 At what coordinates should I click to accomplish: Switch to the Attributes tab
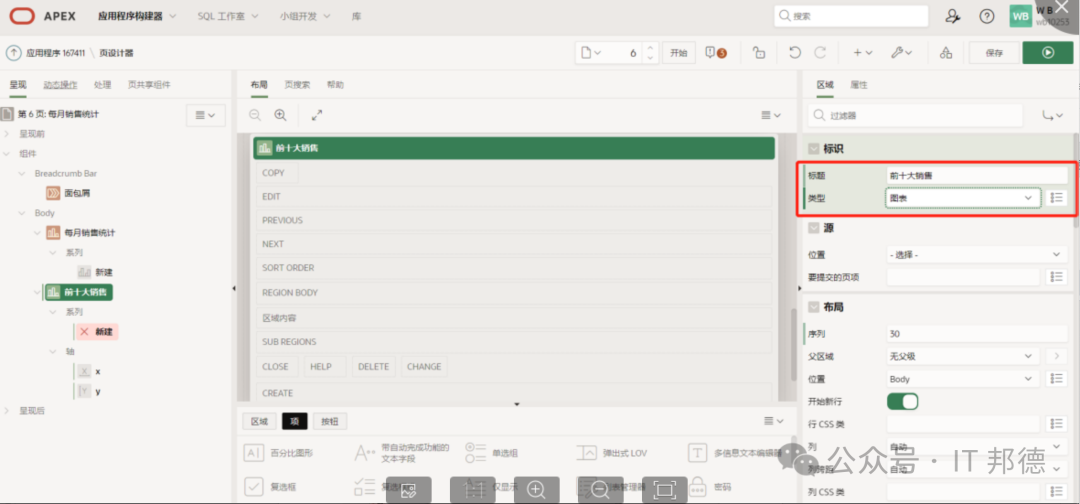[x=859, y=85]
